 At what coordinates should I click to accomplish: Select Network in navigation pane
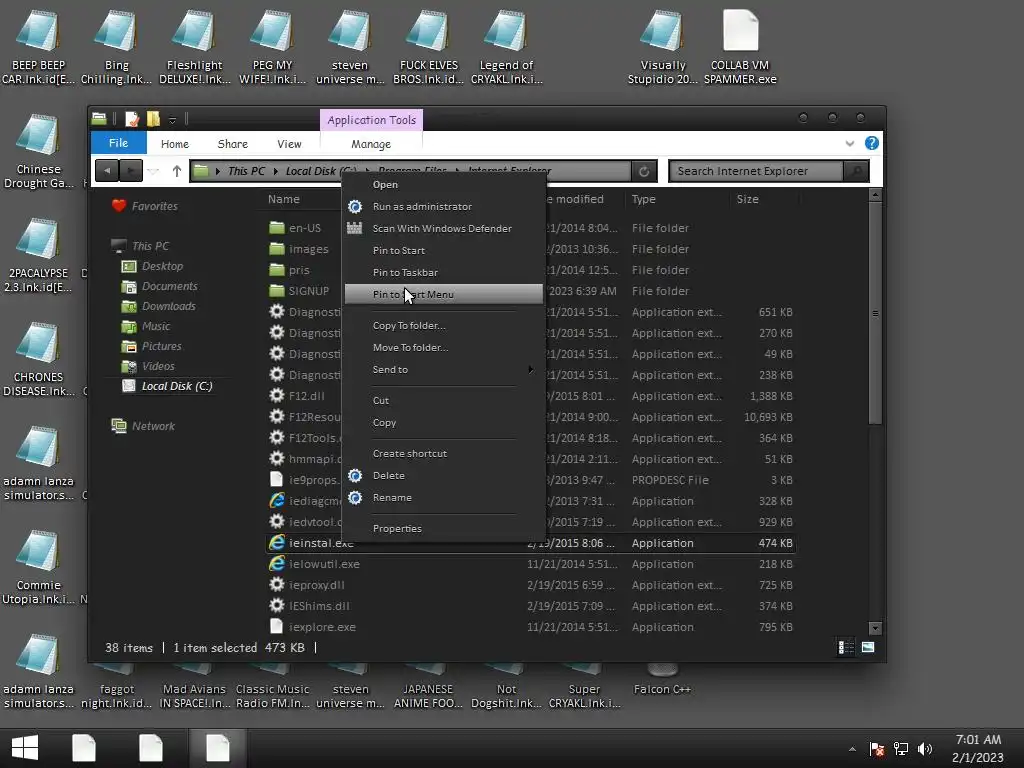point(153,426)
